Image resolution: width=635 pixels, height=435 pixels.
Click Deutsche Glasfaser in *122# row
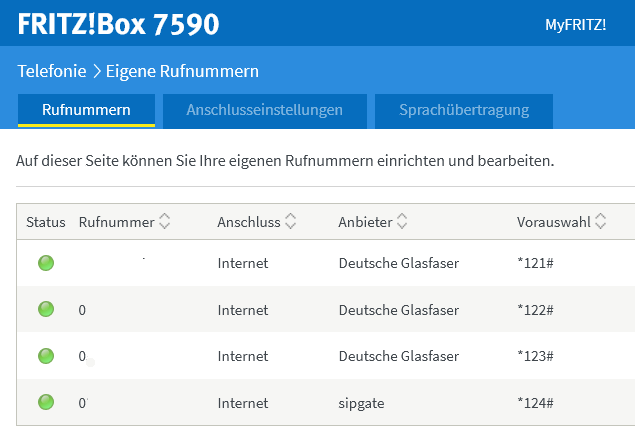click(x=399, y=310)
